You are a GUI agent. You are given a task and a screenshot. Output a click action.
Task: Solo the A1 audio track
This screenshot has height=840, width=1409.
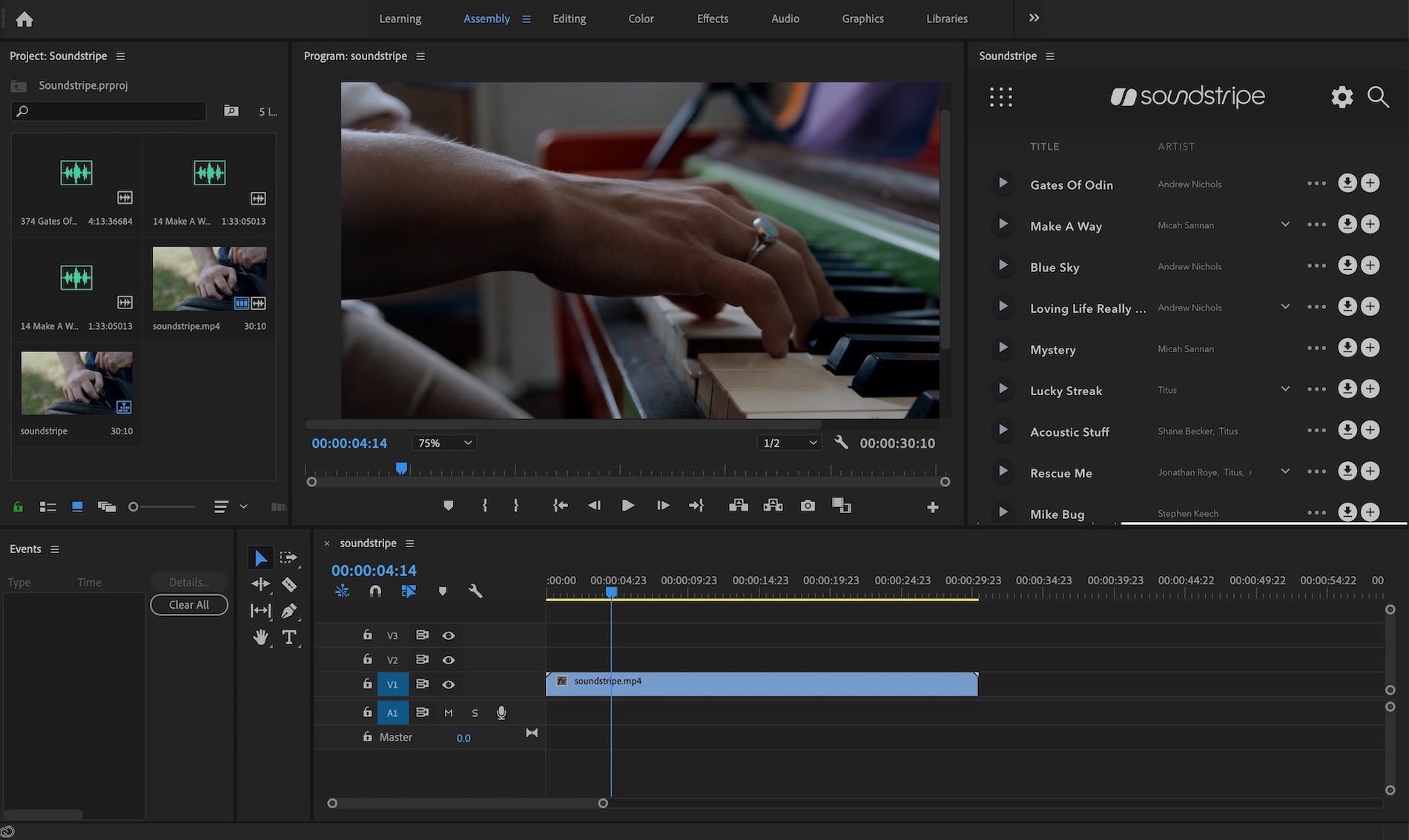(x=475, y=712)
